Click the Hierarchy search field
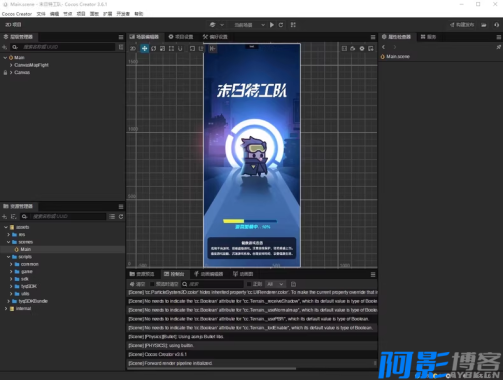503x380 pixels. coord(63,47)
